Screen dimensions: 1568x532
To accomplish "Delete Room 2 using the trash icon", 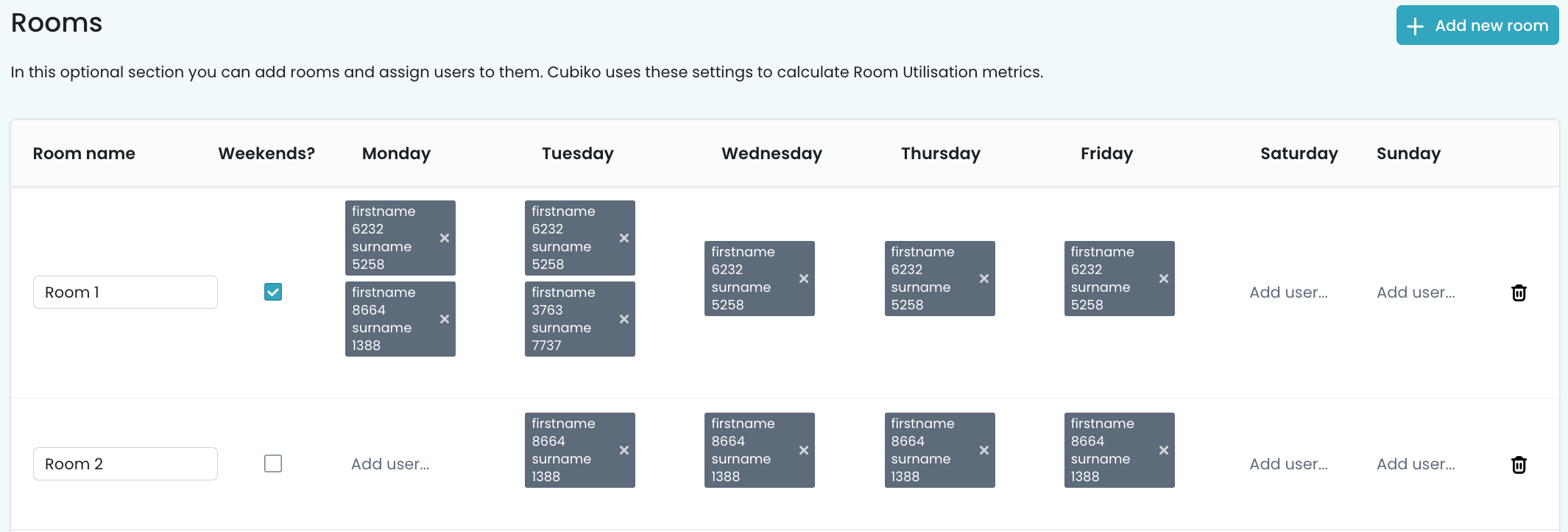I will pyautogui.click(x=1519, y=464).
